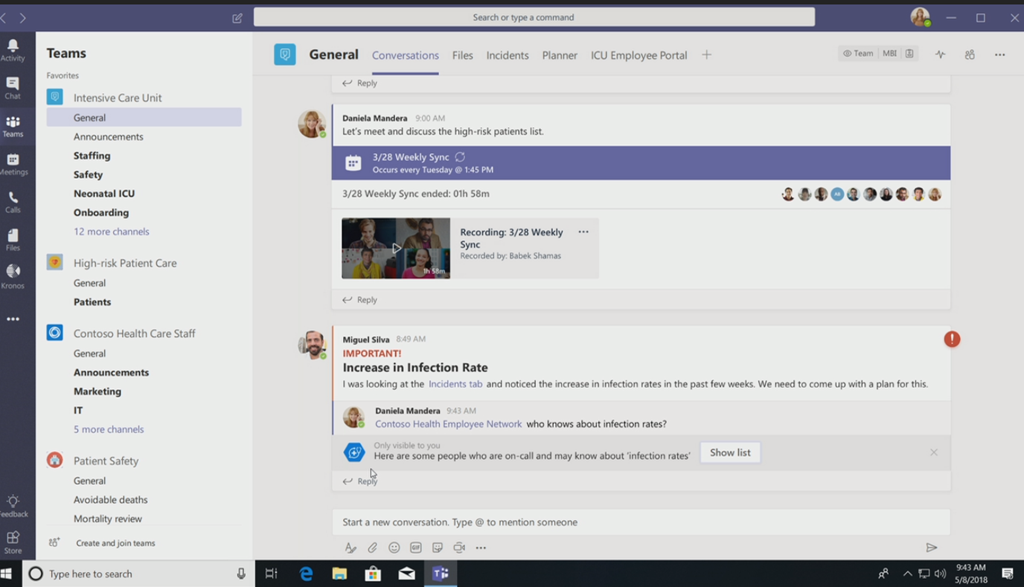Click the send message arrow icon
This screenshot has width=1024, height=587.
click(x=931, y=548)
